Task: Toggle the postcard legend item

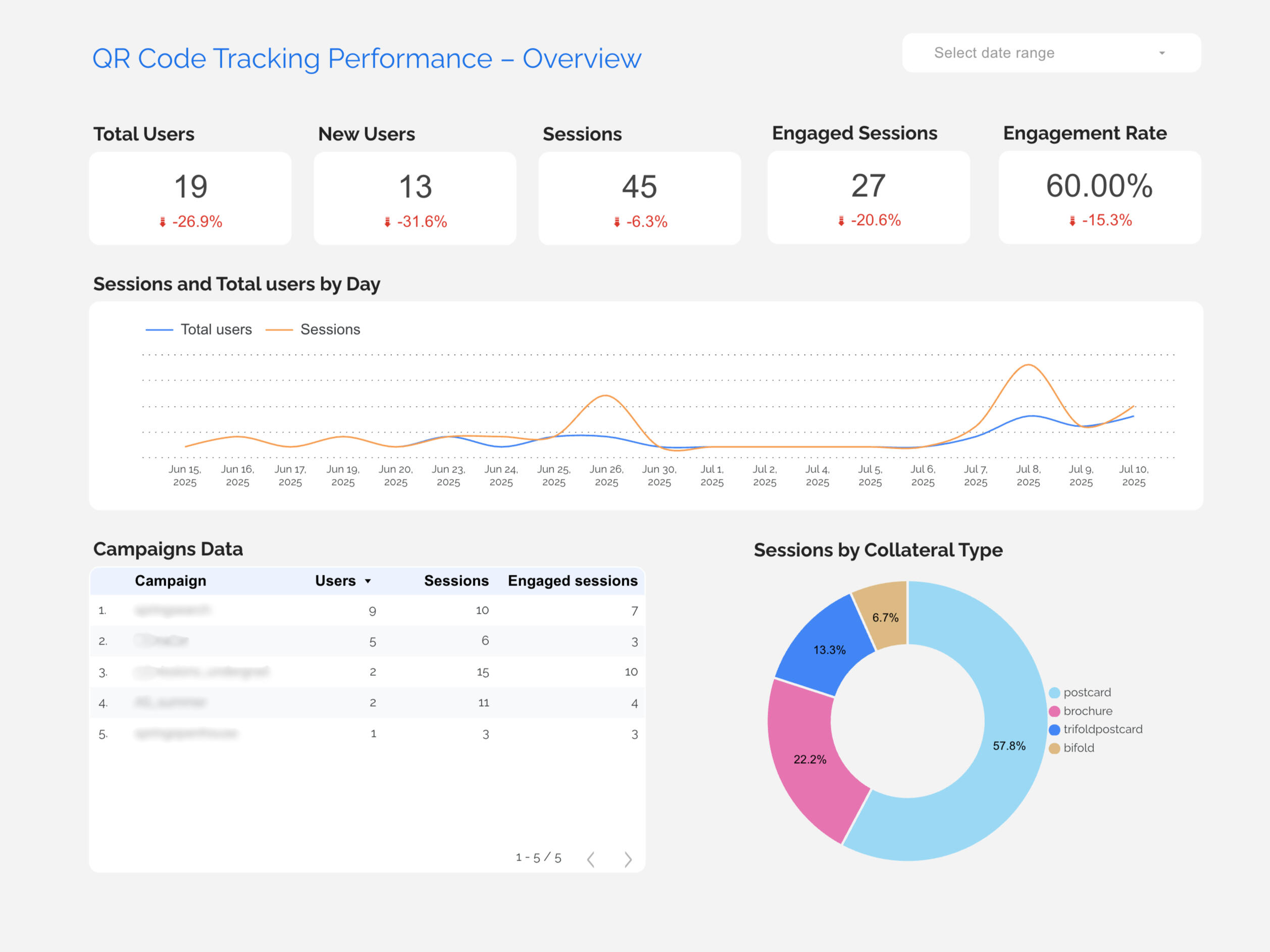Action: (x=1086, y=693)
